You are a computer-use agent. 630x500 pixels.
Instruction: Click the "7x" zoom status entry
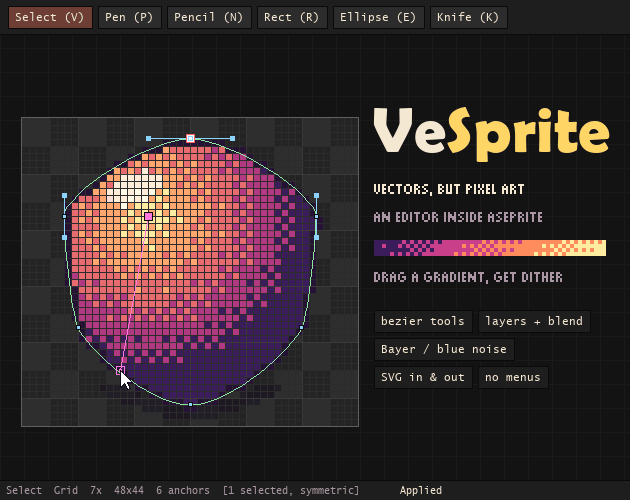[x=96, y=490]
